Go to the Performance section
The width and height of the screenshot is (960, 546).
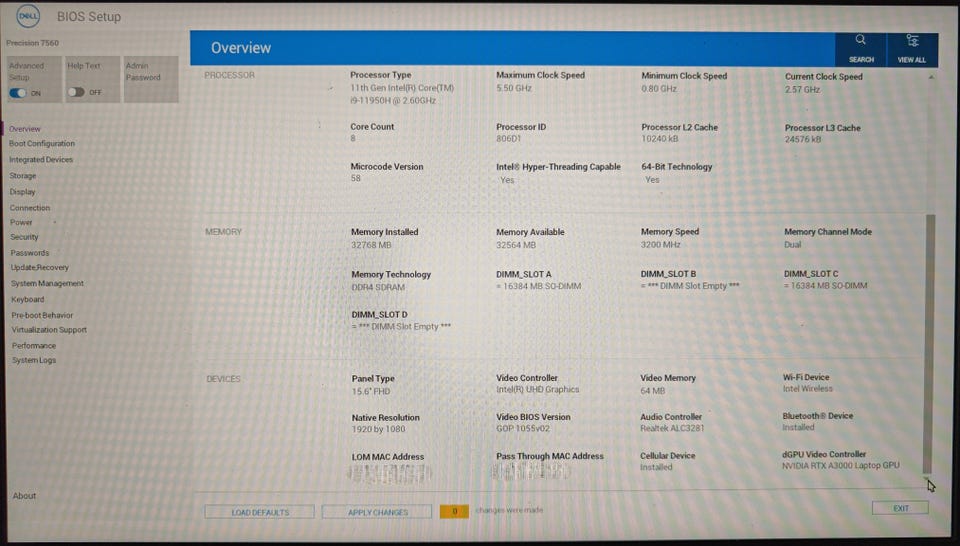click(34, 346)
